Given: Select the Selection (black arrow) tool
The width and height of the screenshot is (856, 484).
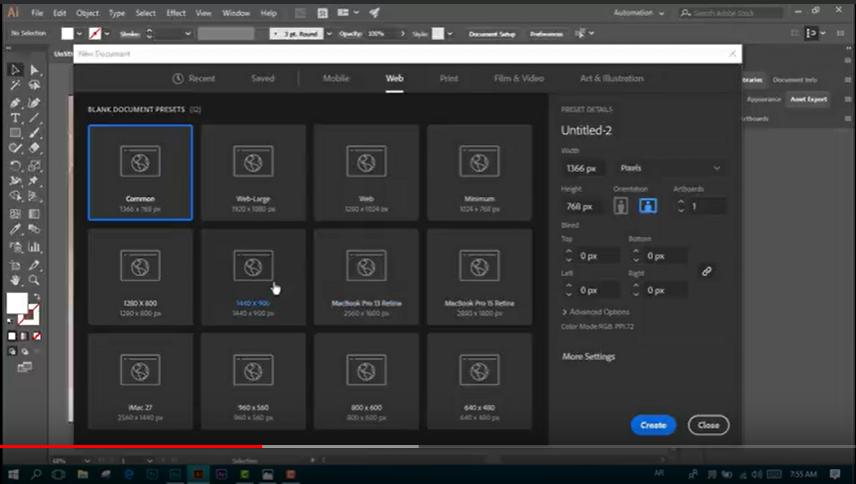Looking at the screenshot, I should (15, 70).
